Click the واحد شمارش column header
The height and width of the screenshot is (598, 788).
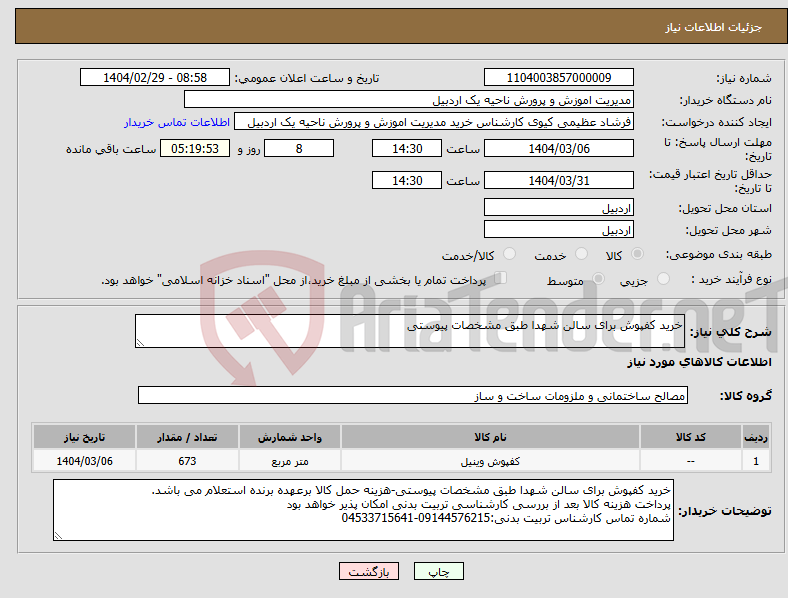pyautogui.click(x=290, y=437)
